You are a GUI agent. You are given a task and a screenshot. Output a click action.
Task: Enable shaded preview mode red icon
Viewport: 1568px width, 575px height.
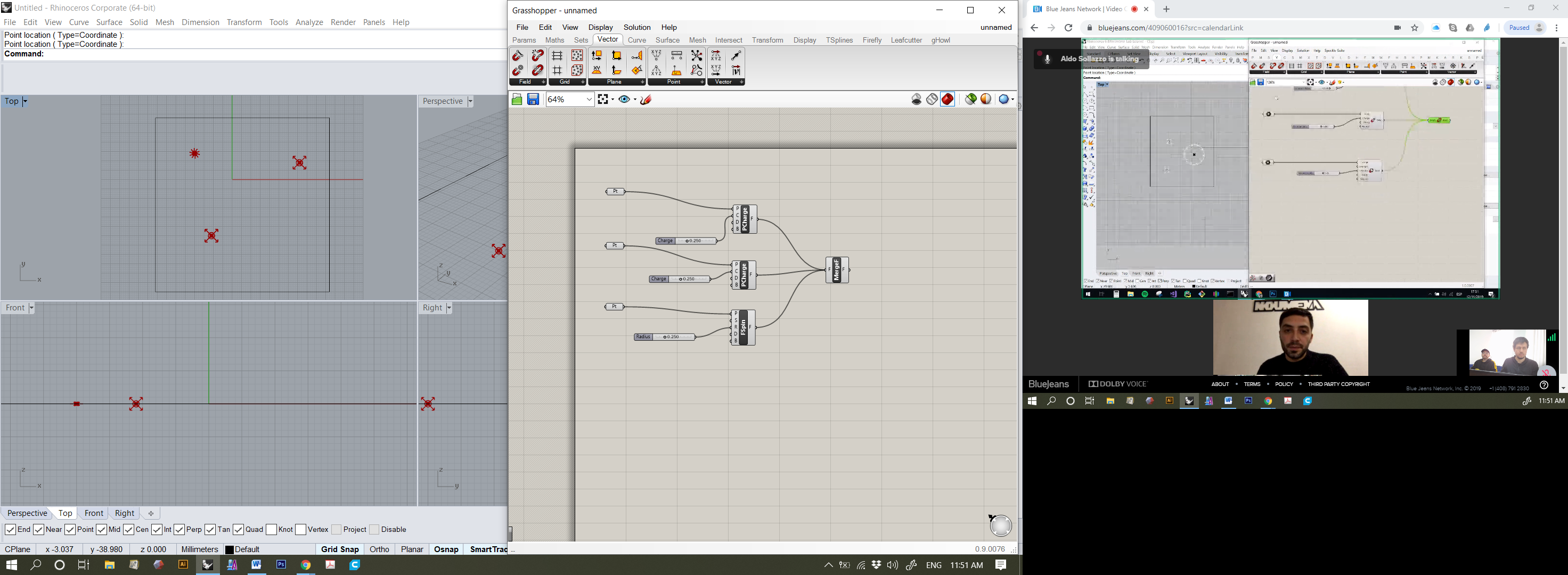coord(948,99)
